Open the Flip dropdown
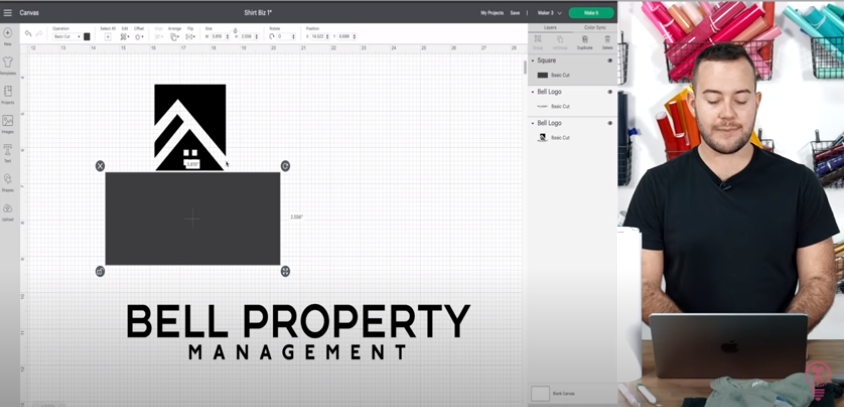 (x=191, y=37)
